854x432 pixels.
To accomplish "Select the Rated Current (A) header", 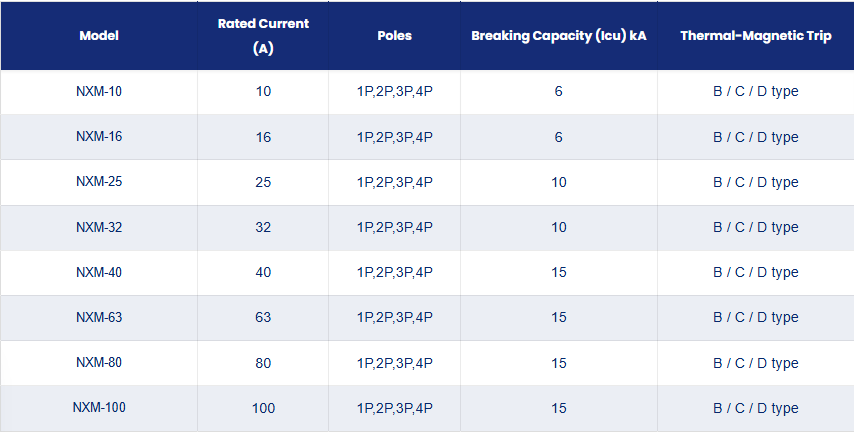I will point(263,36).
